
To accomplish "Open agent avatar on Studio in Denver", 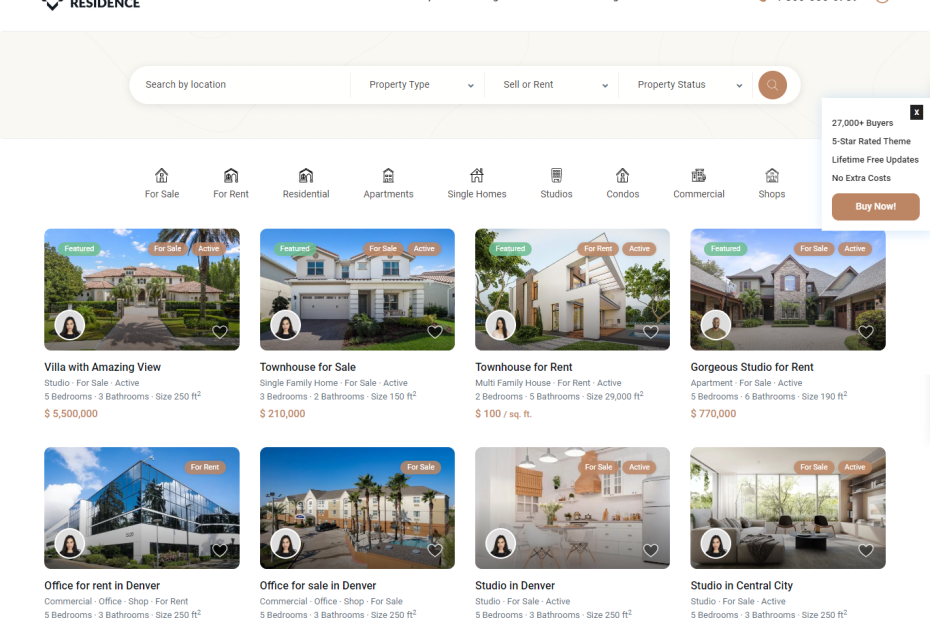I will (x=501, y=543).
